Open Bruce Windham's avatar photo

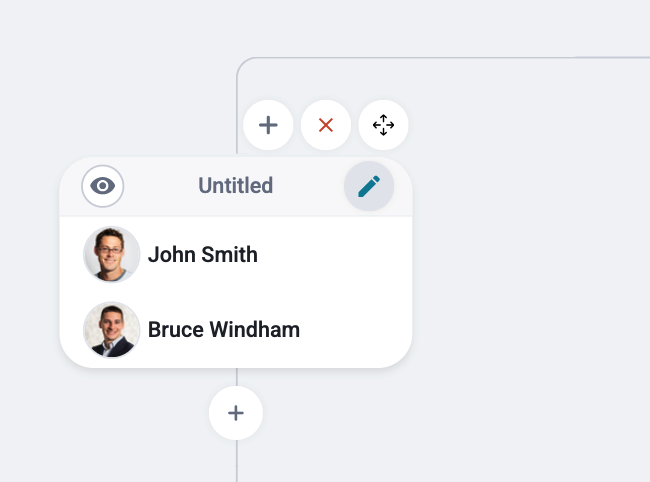[112, 329]
